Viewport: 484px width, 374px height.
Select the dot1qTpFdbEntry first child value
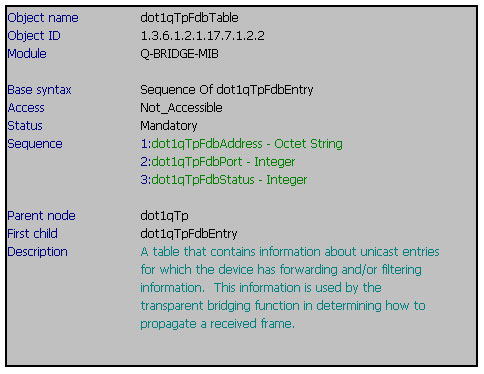189,234
